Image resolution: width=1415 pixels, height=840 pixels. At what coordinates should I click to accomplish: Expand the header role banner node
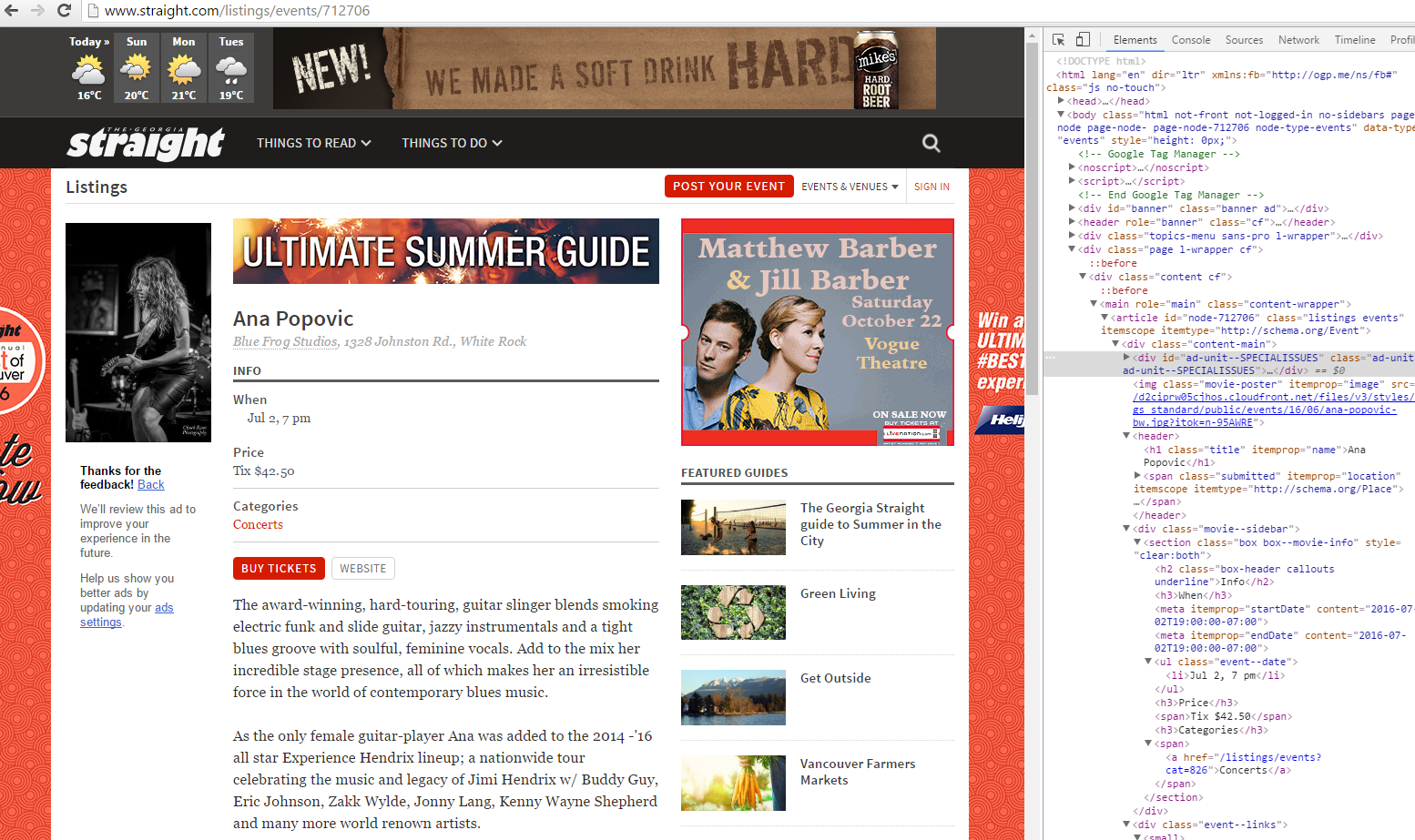click(1073, 222)
